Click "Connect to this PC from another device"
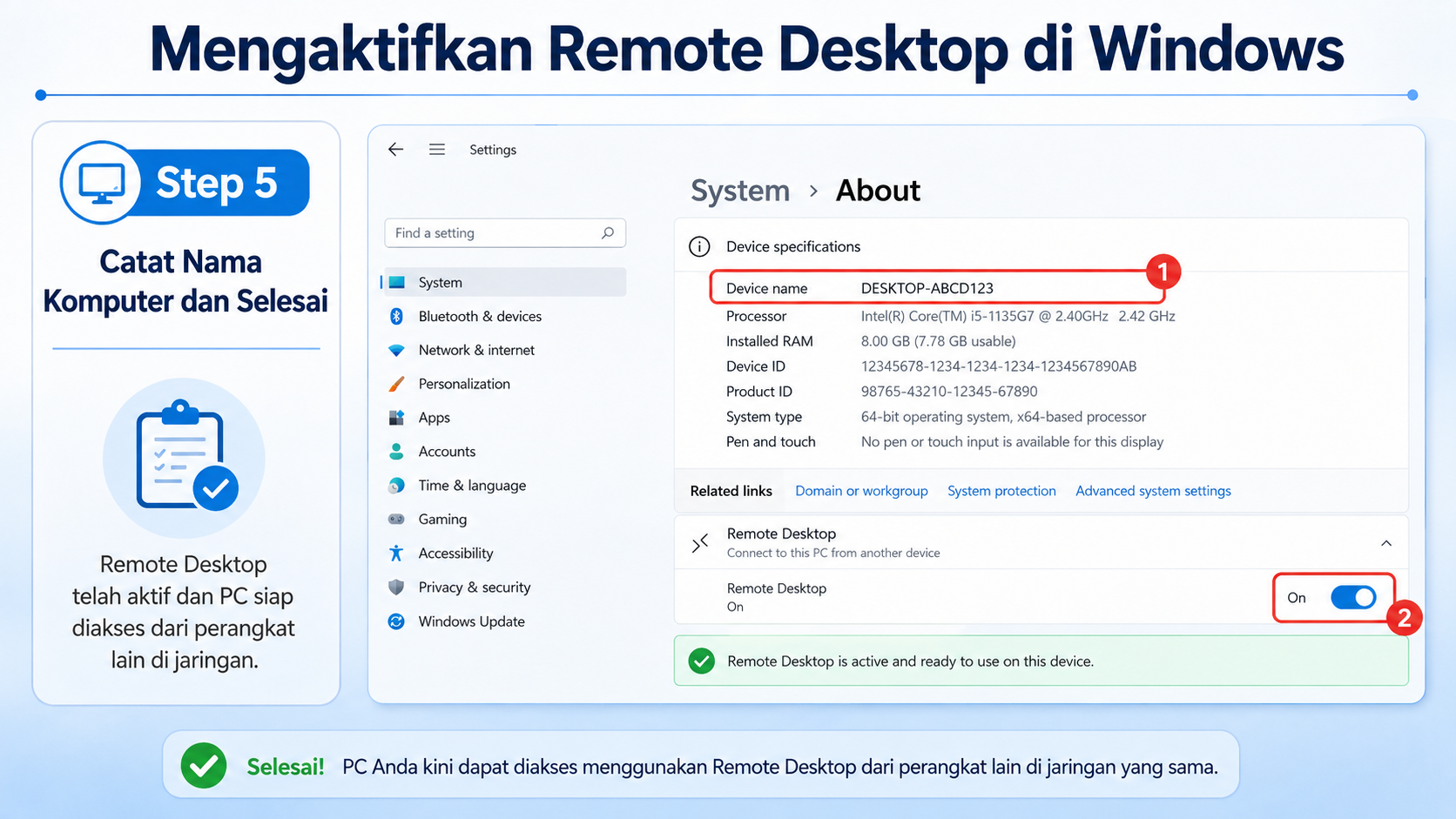This screenshot has width=1456, height=819. 833,553
